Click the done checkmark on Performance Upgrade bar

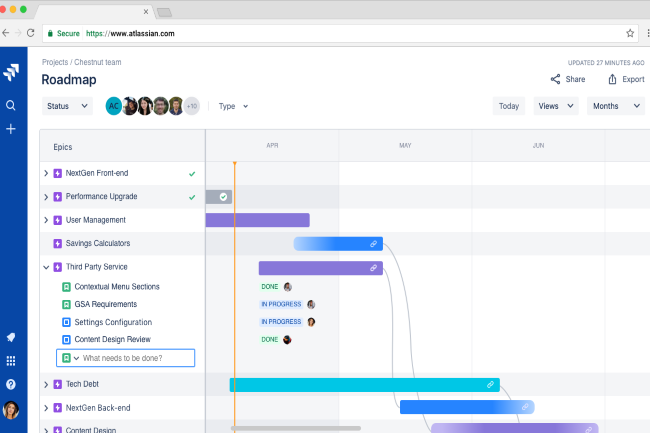(x=223, y=197)
